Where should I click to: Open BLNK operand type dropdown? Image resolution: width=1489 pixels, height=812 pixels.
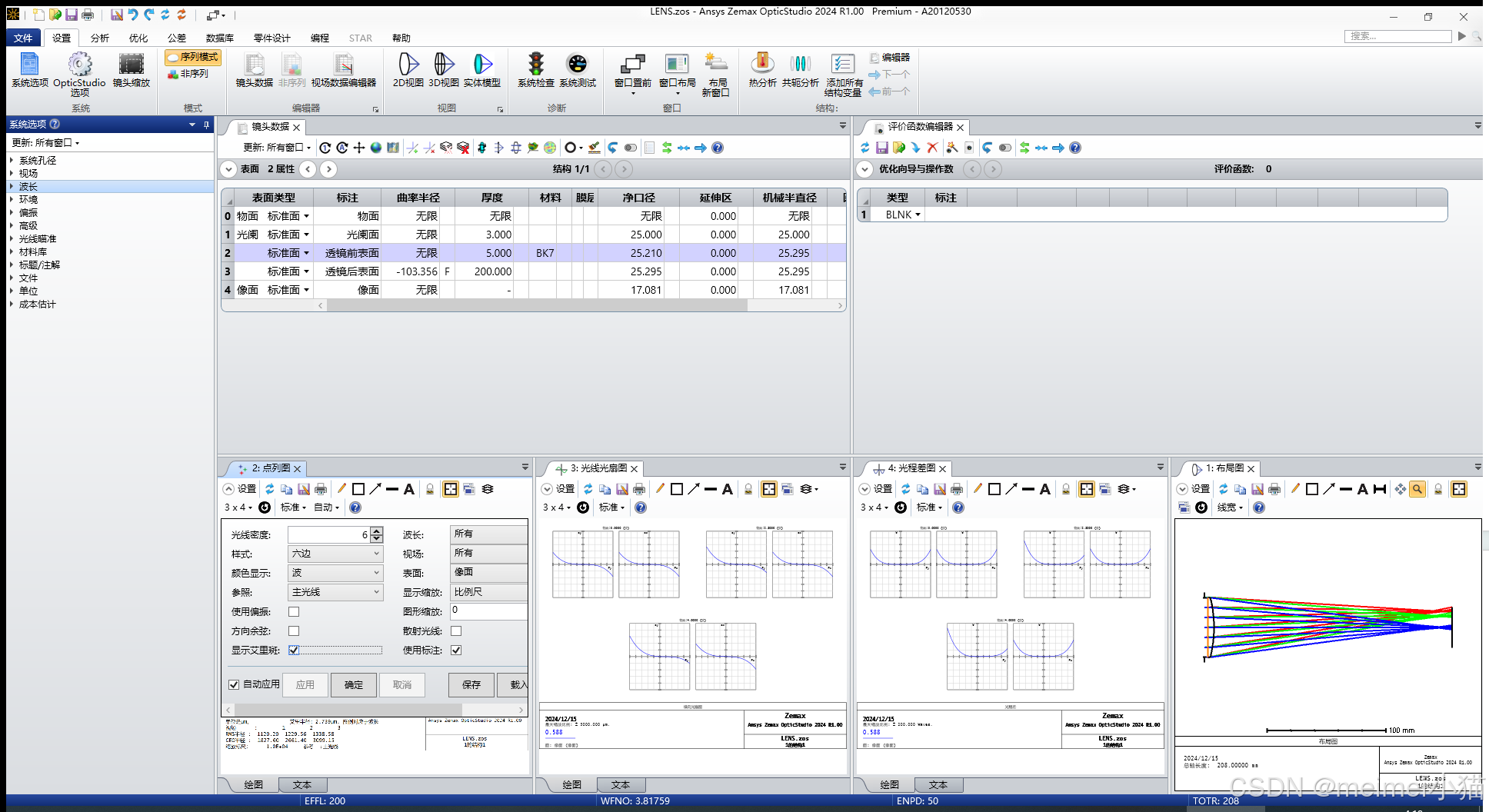918,215
